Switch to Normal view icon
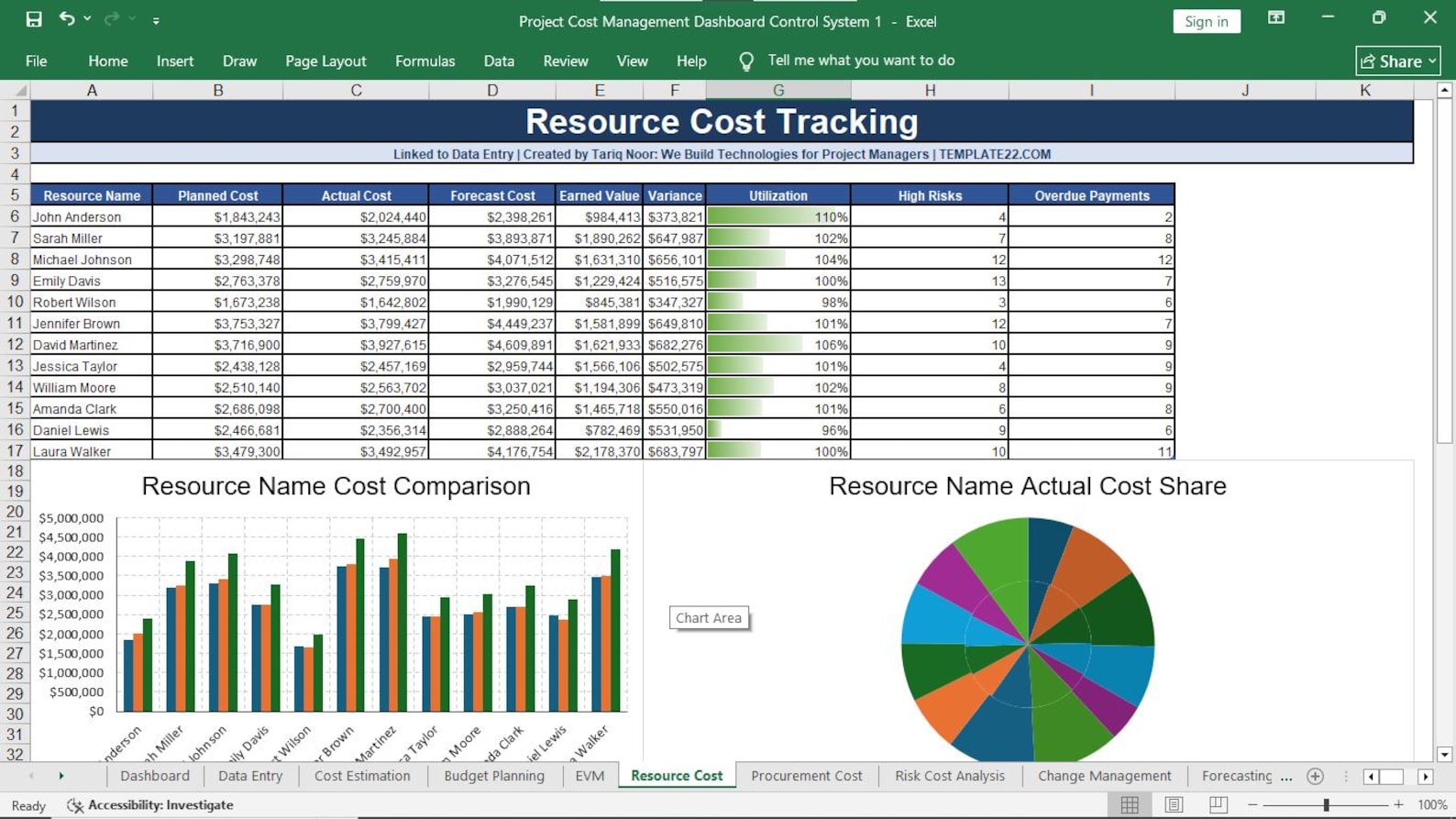This screenshot has width=1456, height=819. (x=1130, y=804)
